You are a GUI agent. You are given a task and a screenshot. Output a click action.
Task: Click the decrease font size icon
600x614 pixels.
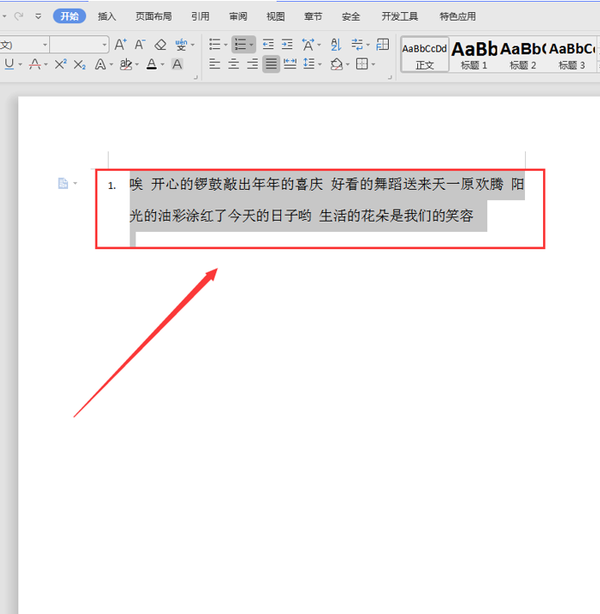140,45
